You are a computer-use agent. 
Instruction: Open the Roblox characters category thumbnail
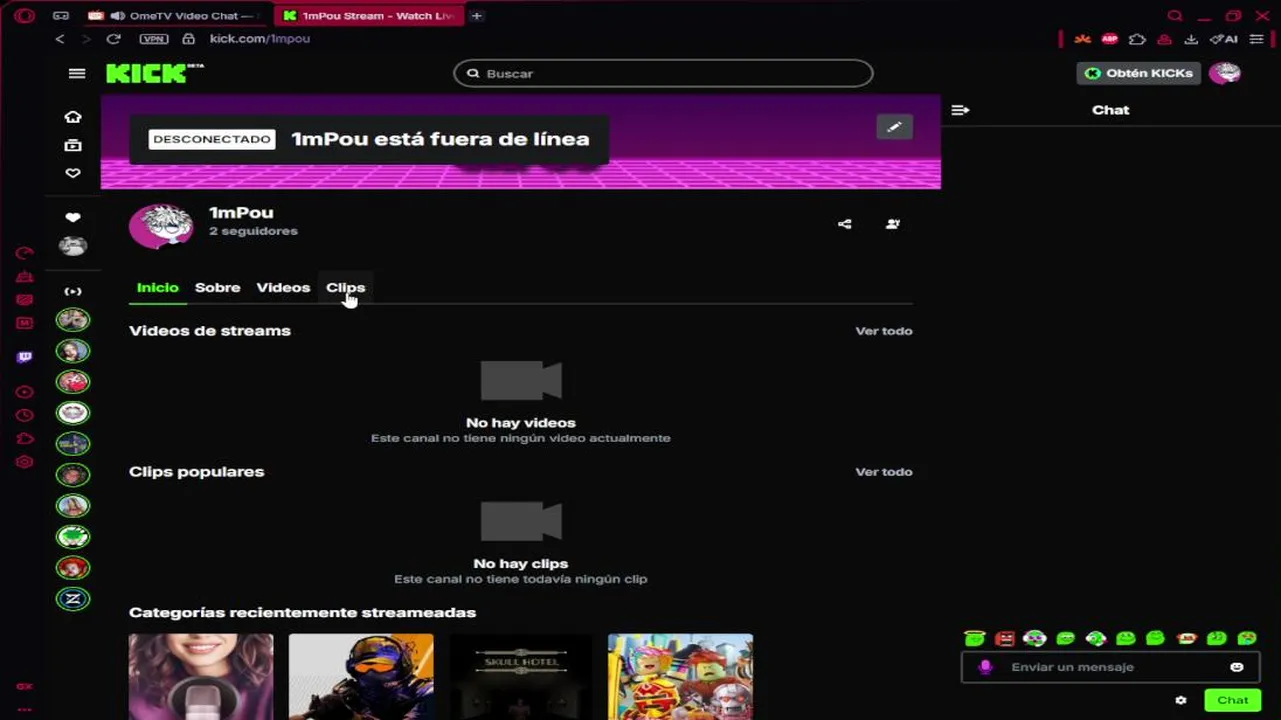681,676
